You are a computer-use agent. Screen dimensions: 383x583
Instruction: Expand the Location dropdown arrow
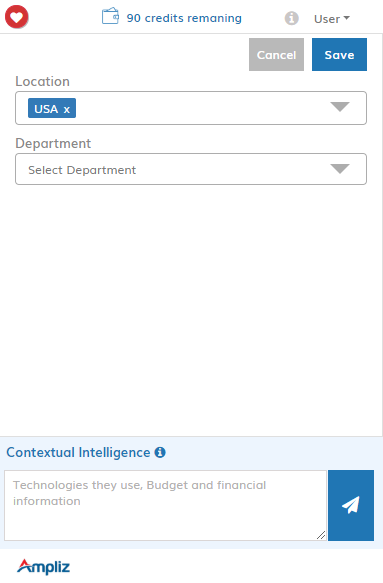coord(340,107)
